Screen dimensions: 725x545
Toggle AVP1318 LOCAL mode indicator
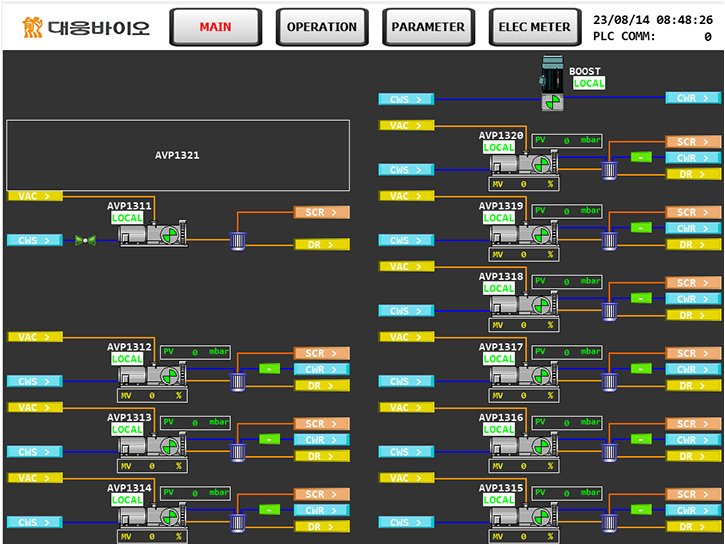(x=499, y=288)
